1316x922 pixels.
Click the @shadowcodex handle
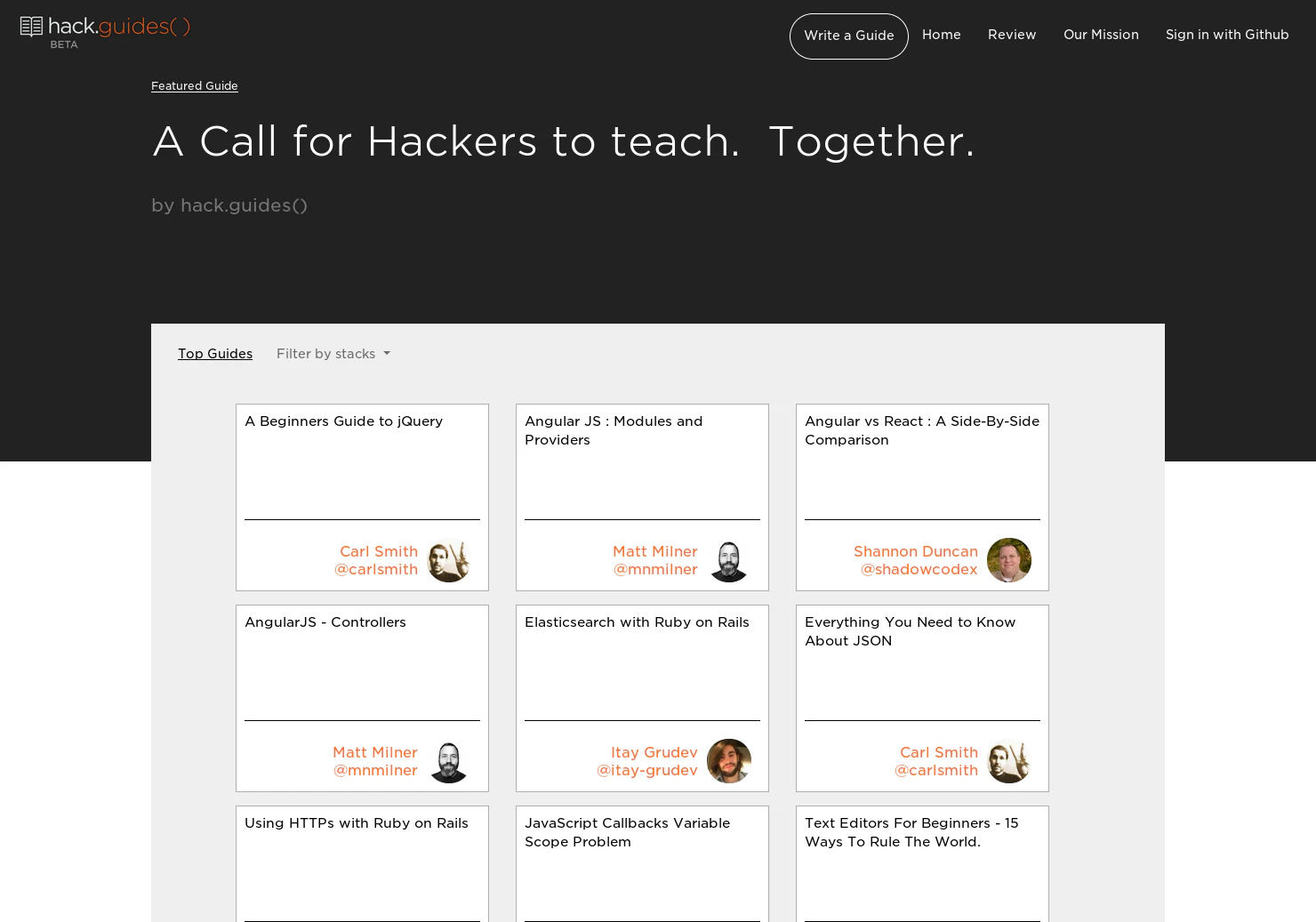[919, 570]
